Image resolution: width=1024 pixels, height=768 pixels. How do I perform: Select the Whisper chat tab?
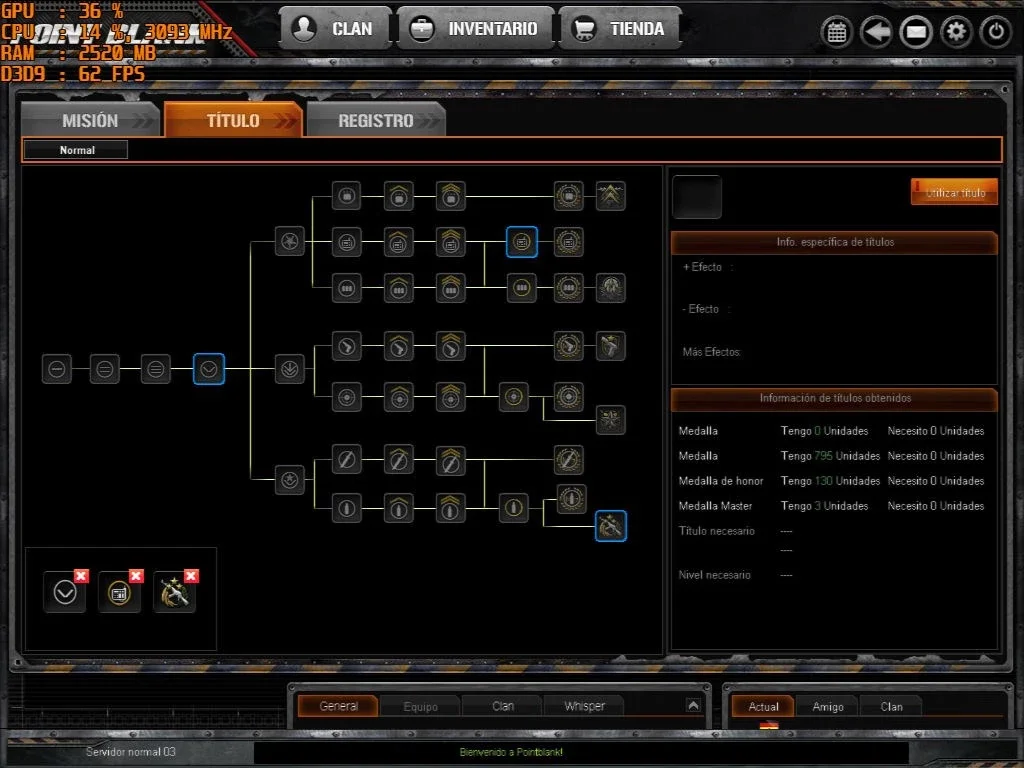point(584,706)
